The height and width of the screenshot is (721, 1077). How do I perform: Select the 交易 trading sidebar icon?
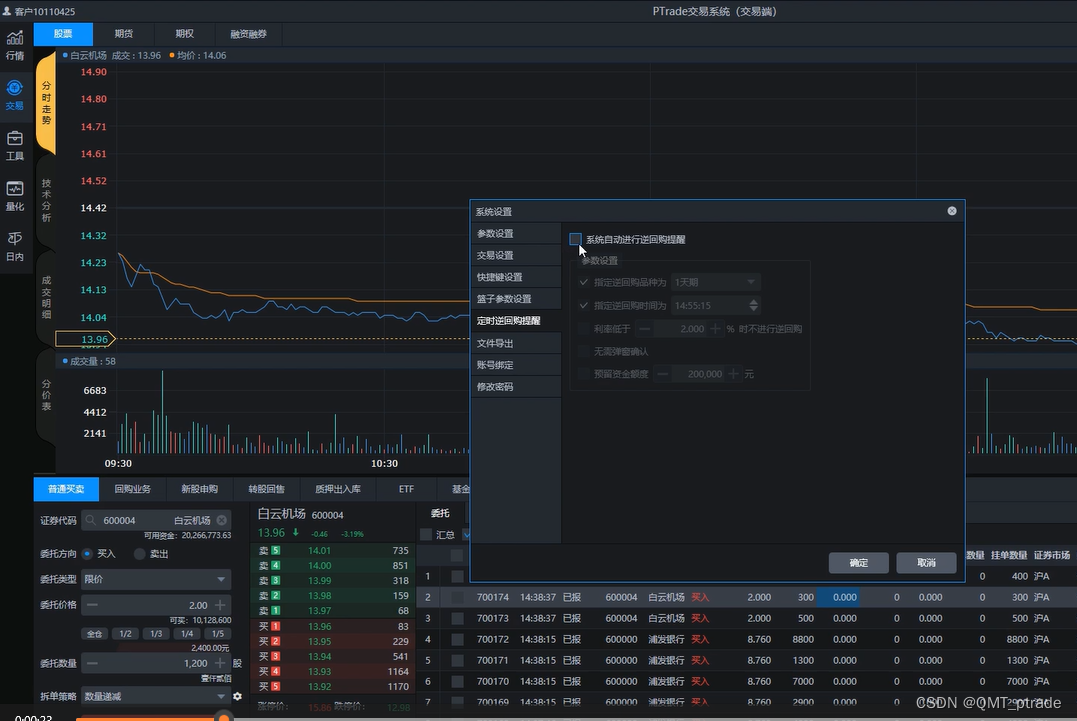pos(14,95)
